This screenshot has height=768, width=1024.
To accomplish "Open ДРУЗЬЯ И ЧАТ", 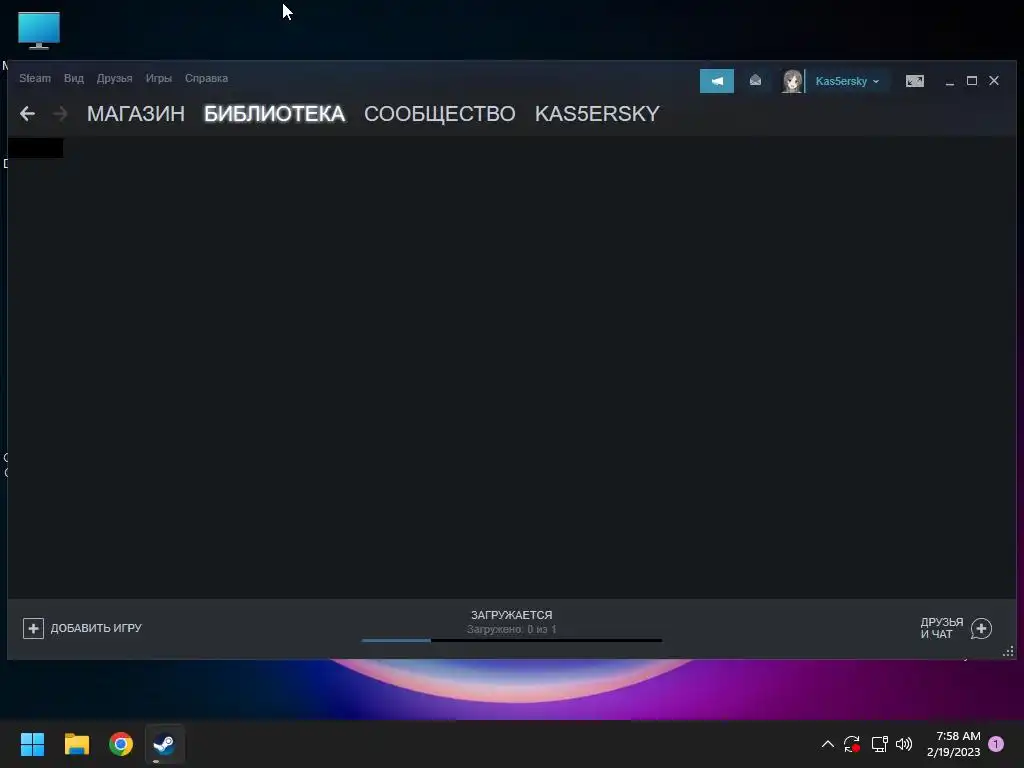I will (x=941, y=628).
